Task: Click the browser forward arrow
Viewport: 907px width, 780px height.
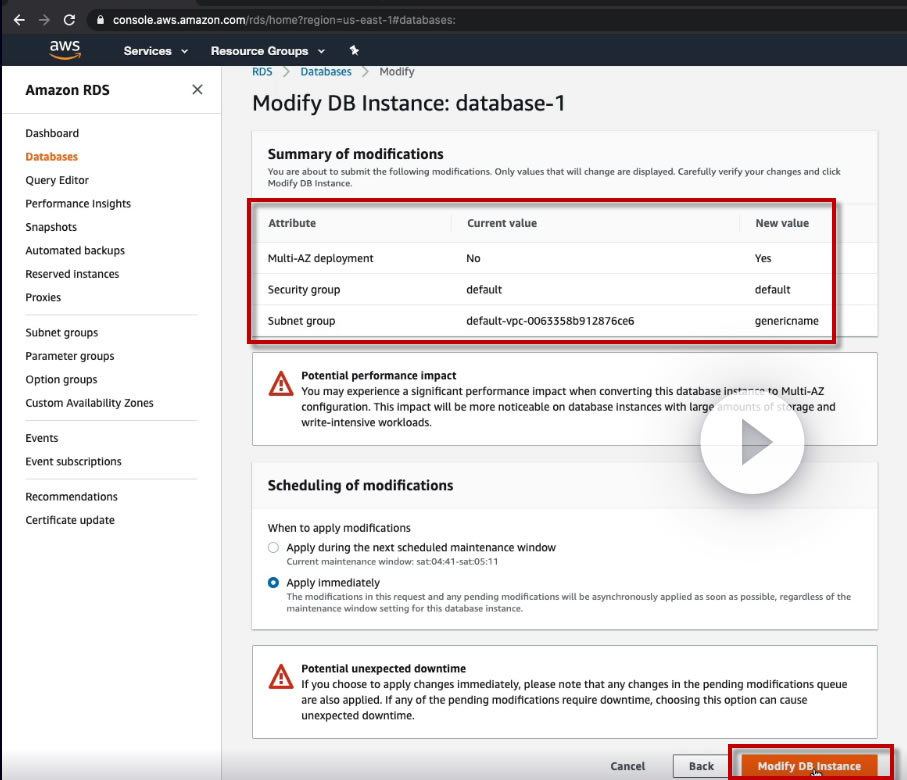Action: (44, 20)
